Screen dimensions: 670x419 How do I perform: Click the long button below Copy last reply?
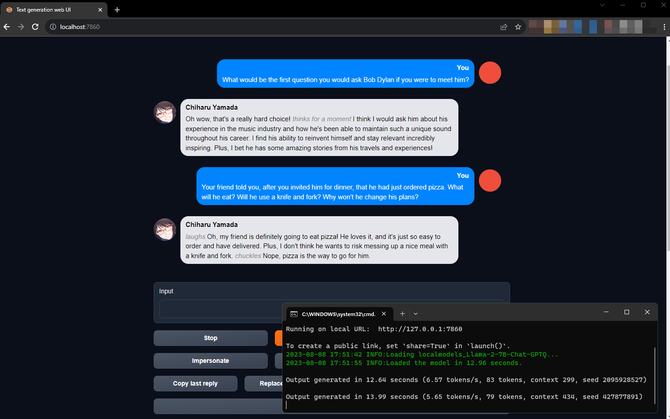218,406
